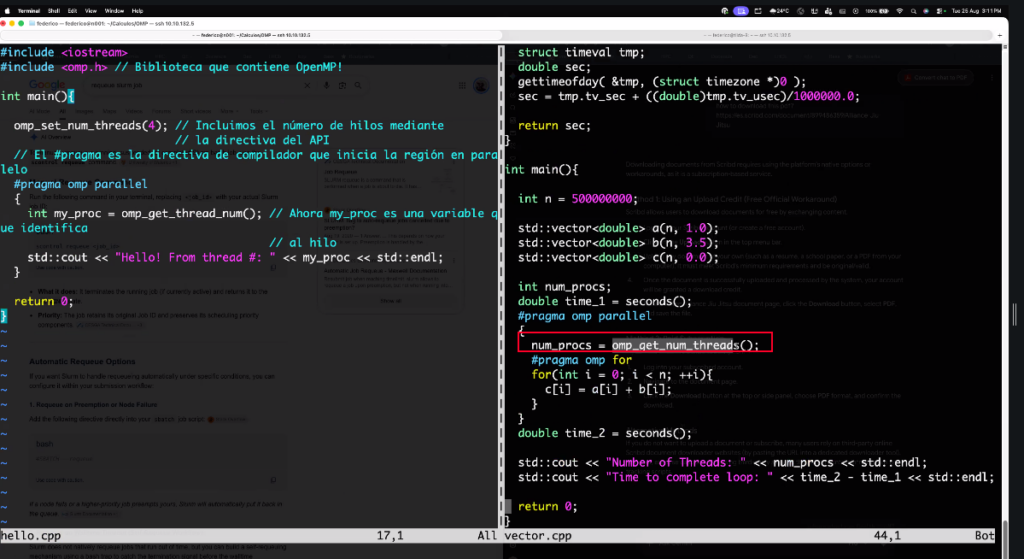Switch to the federico@n001 OMP terminal tab
This screenshot has width=1024, height=559.
point(251,35)
